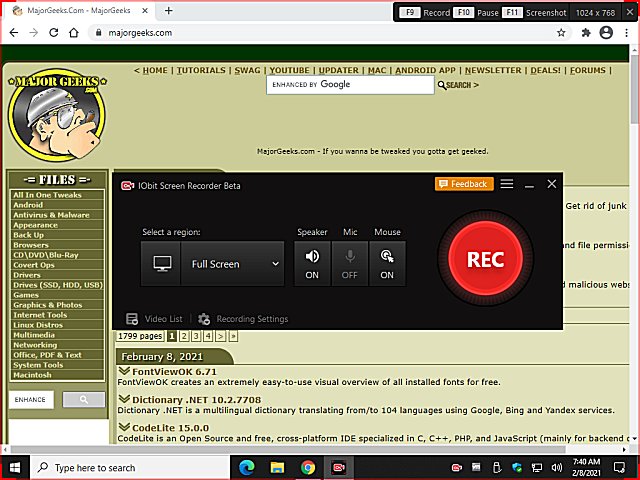Screen dimensions: 640x480
Task: Open the volume tray icon
Action: click(557, 467)
